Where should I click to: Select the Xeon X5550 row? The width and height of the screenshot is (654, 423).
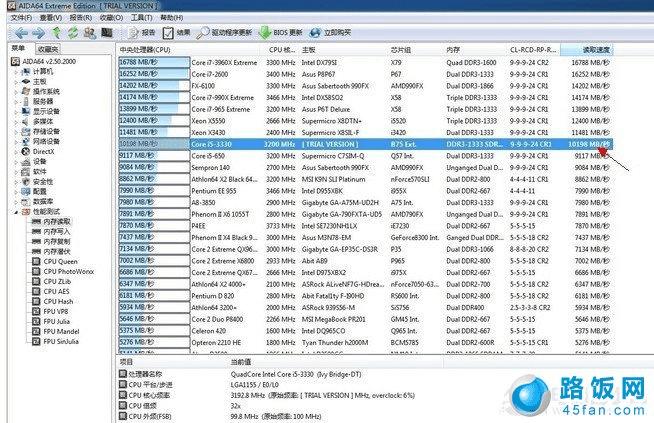[x=365, y=121]
